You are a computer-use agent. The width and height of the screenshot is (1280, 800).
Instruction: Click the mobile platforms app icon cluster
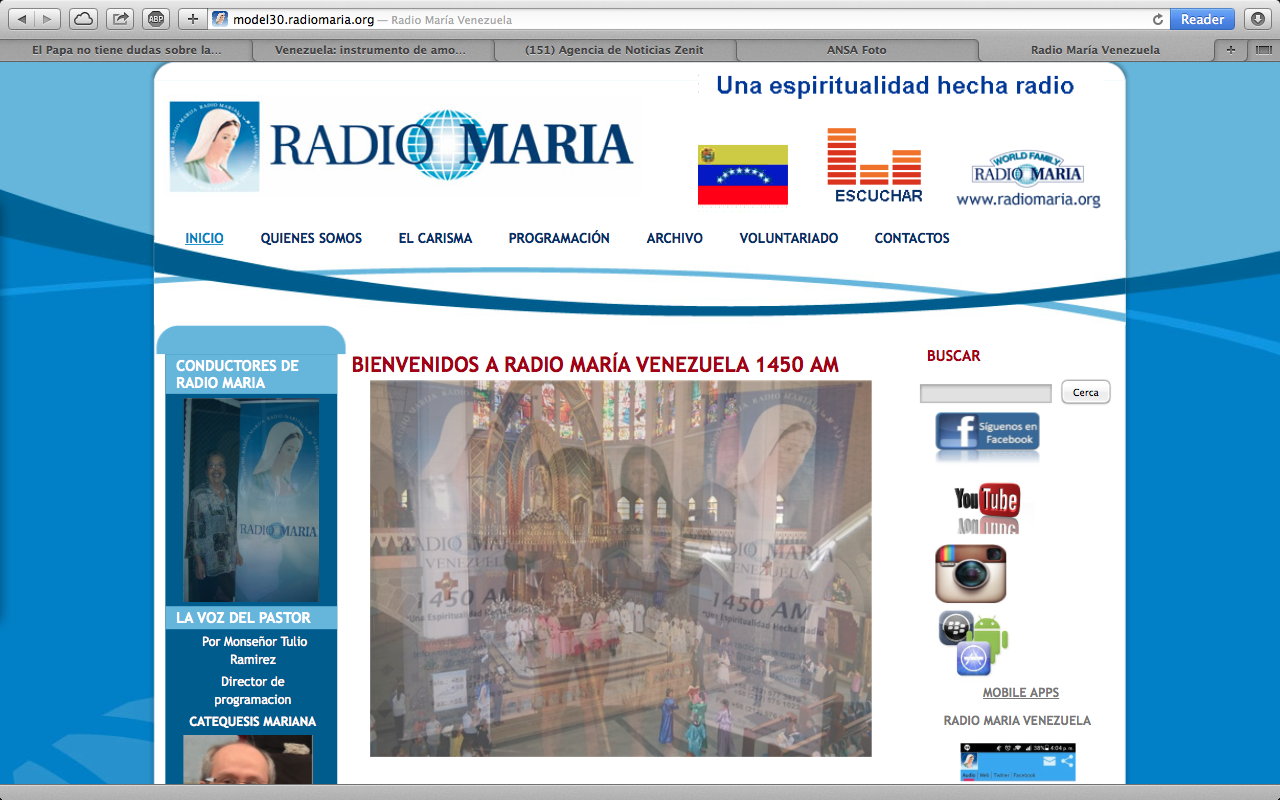click(x=973, y=642)
